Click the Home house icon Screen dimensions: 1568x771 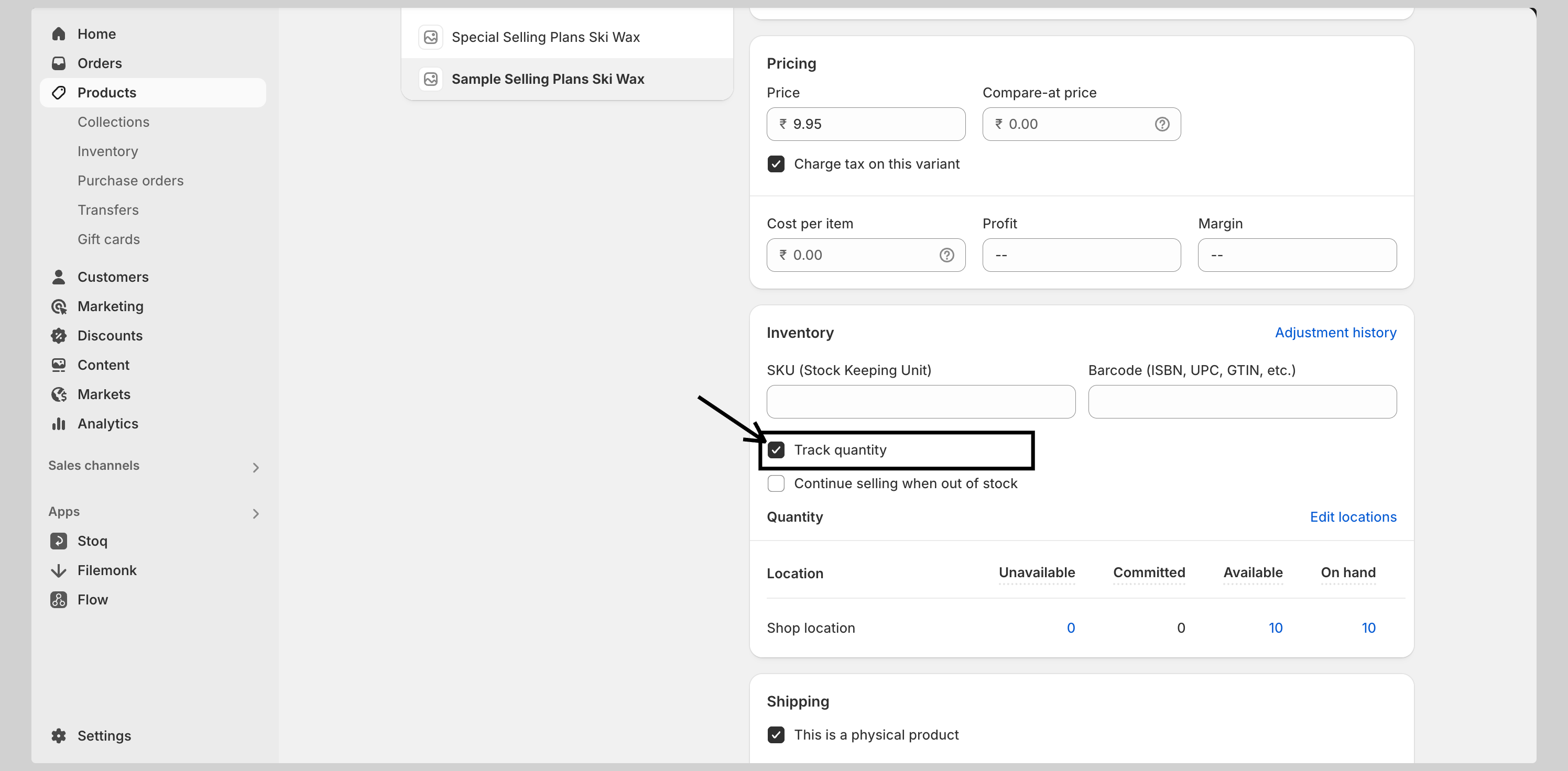[x=59, y=34]
